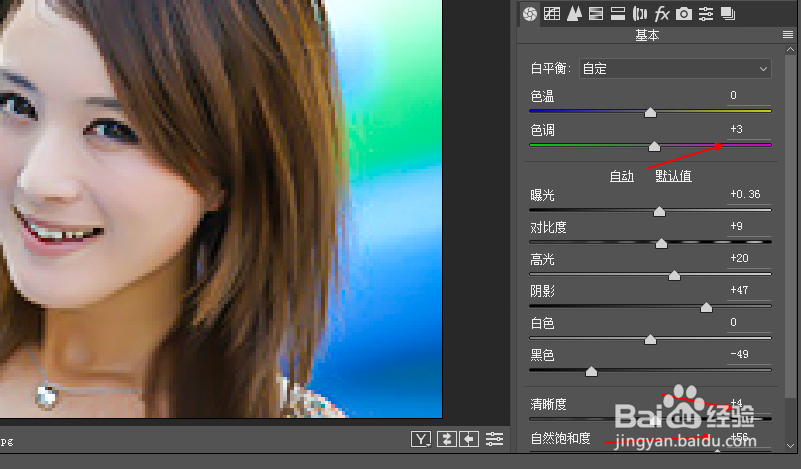Click the 色调 slider handle
Viewport: 801px width, 469px height.
pos(654,147)
